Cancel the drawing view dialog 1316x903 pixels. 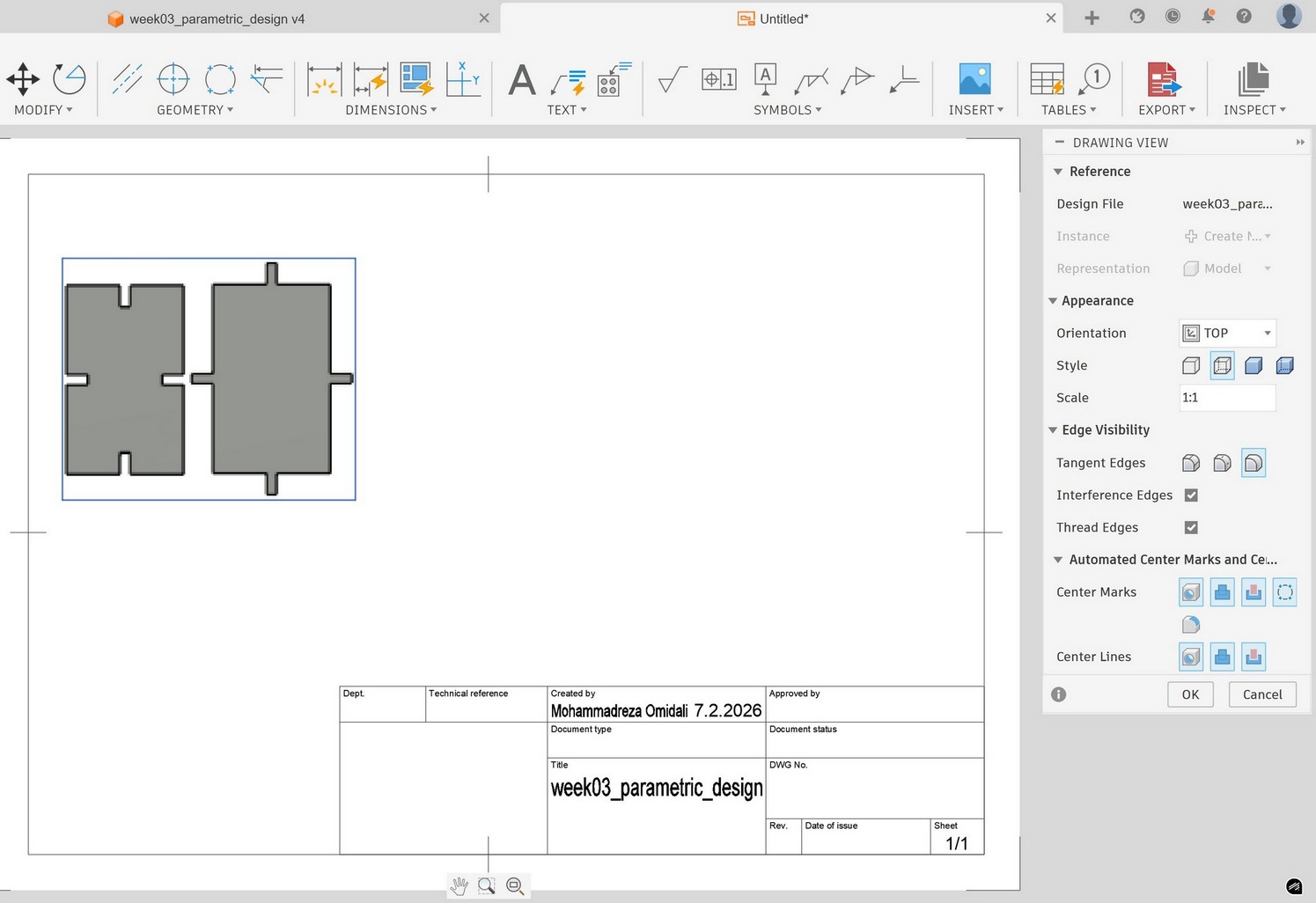(x=1261, y=694)
